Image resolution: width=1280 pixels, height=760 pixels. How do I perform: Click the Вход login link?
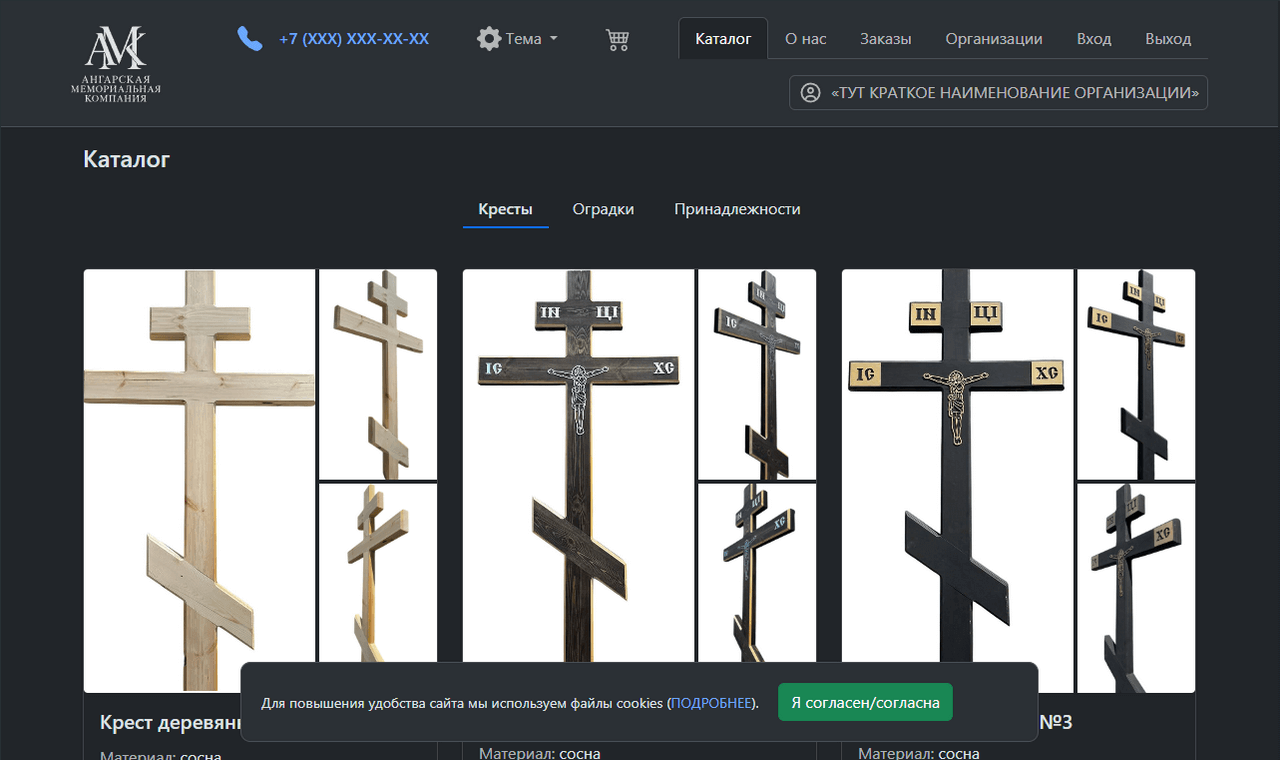[x=1094, y=39]
